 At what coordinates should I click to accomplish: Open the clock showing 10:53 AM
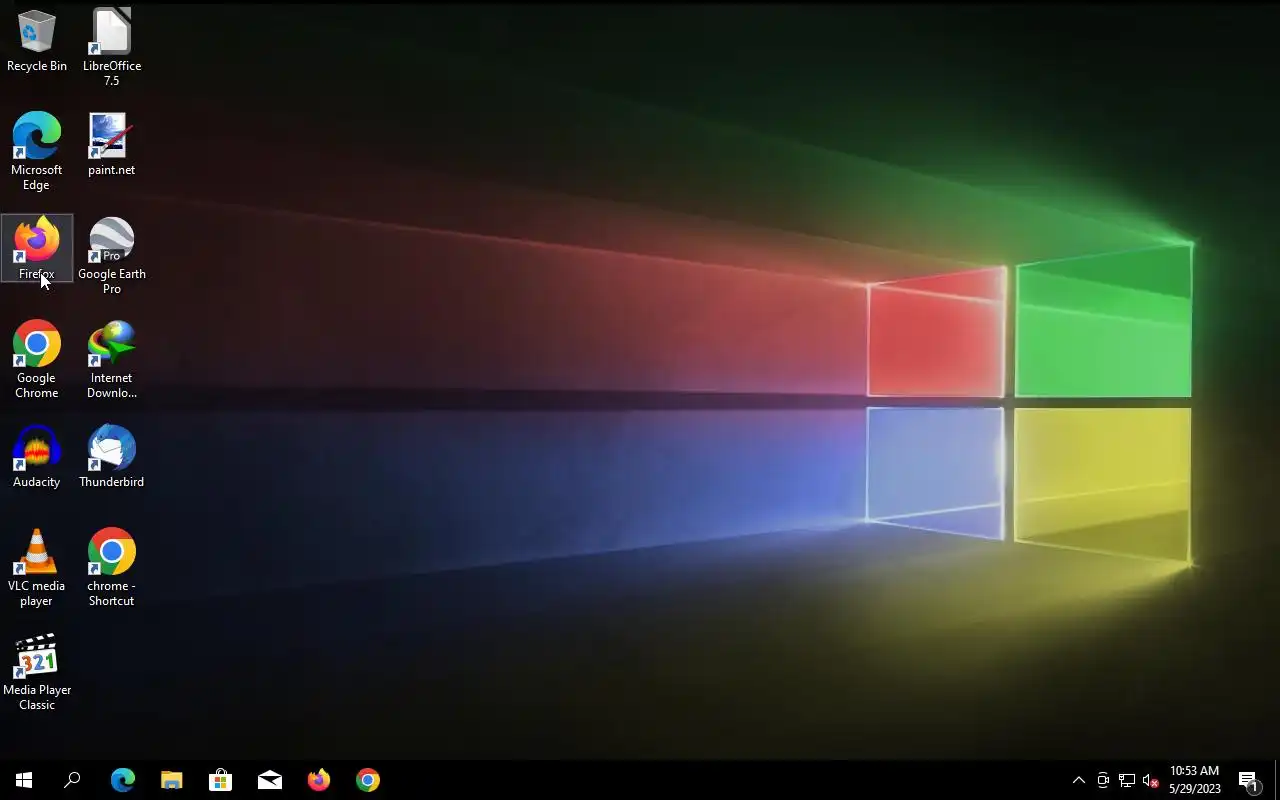[x=1195, y=780]
